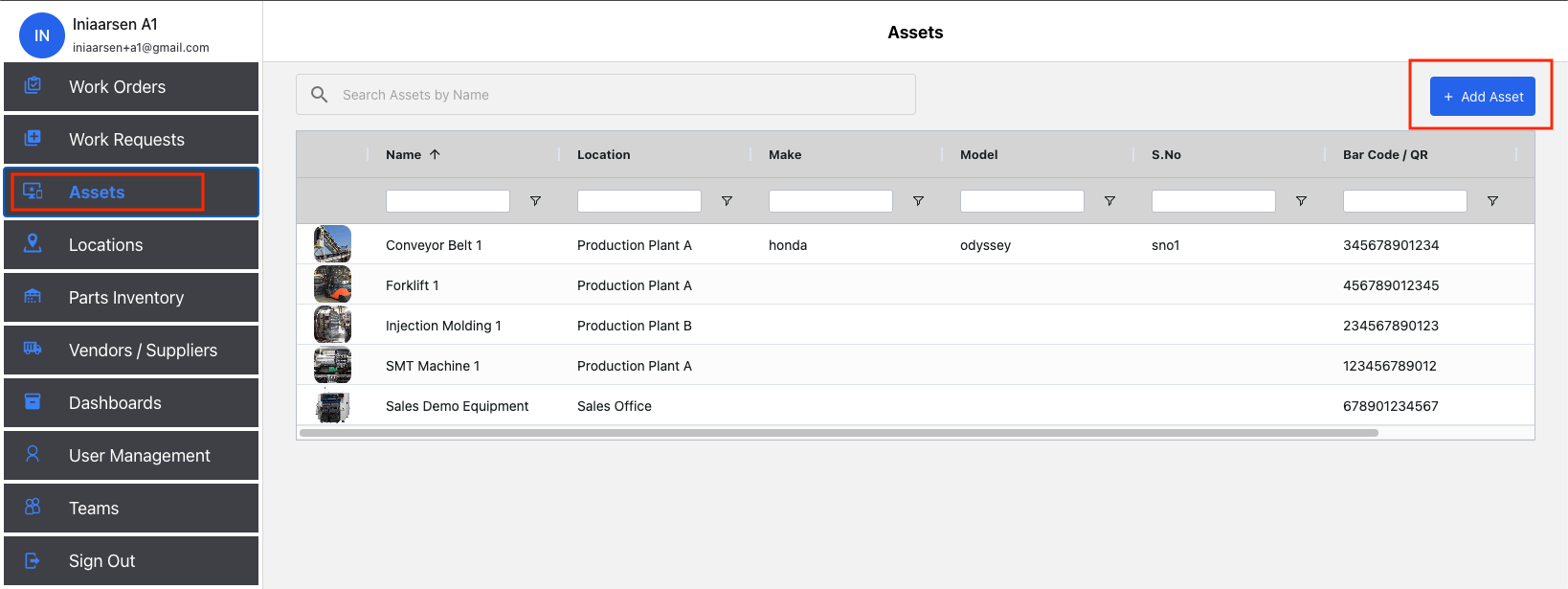Go to Dashboards
The width and height of the screenshot is (1568, 589).
(131, 402)
